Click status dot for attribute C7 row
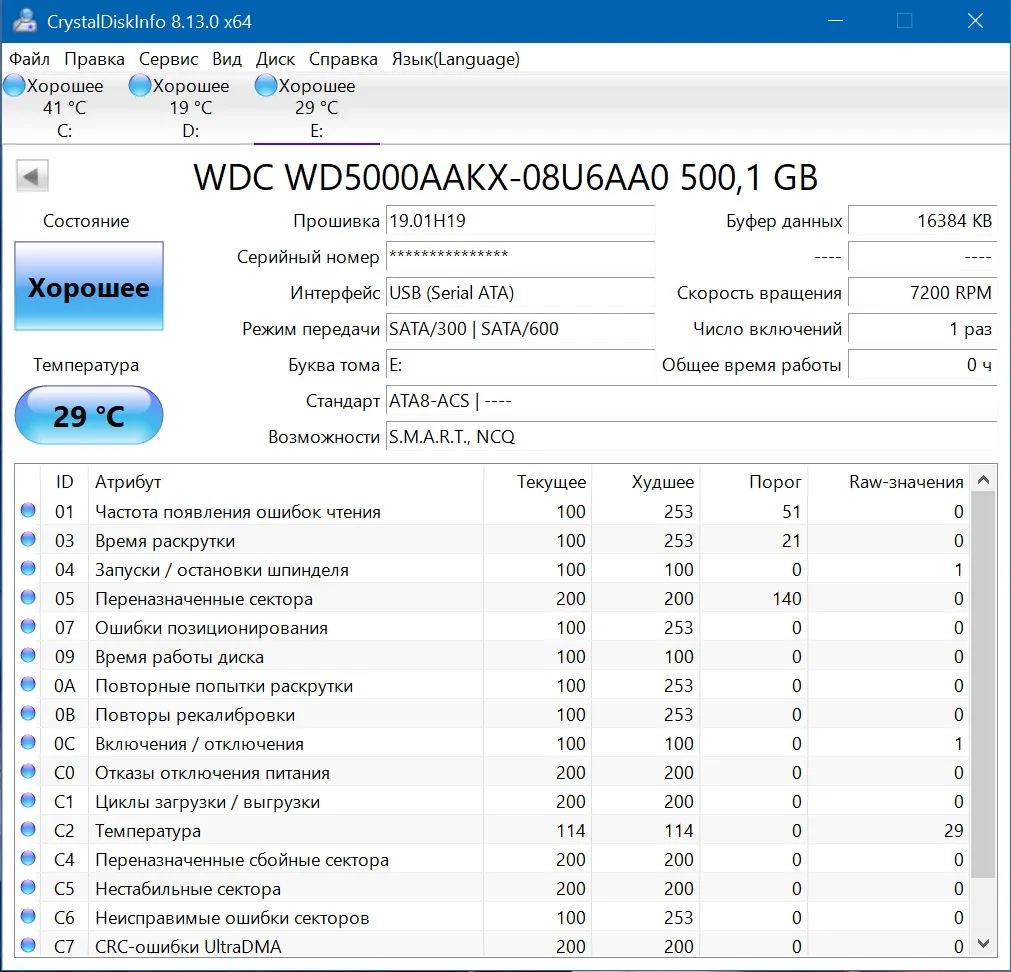Image resolution: width=1011 pixels, height=972 pixels. (28, 946)
